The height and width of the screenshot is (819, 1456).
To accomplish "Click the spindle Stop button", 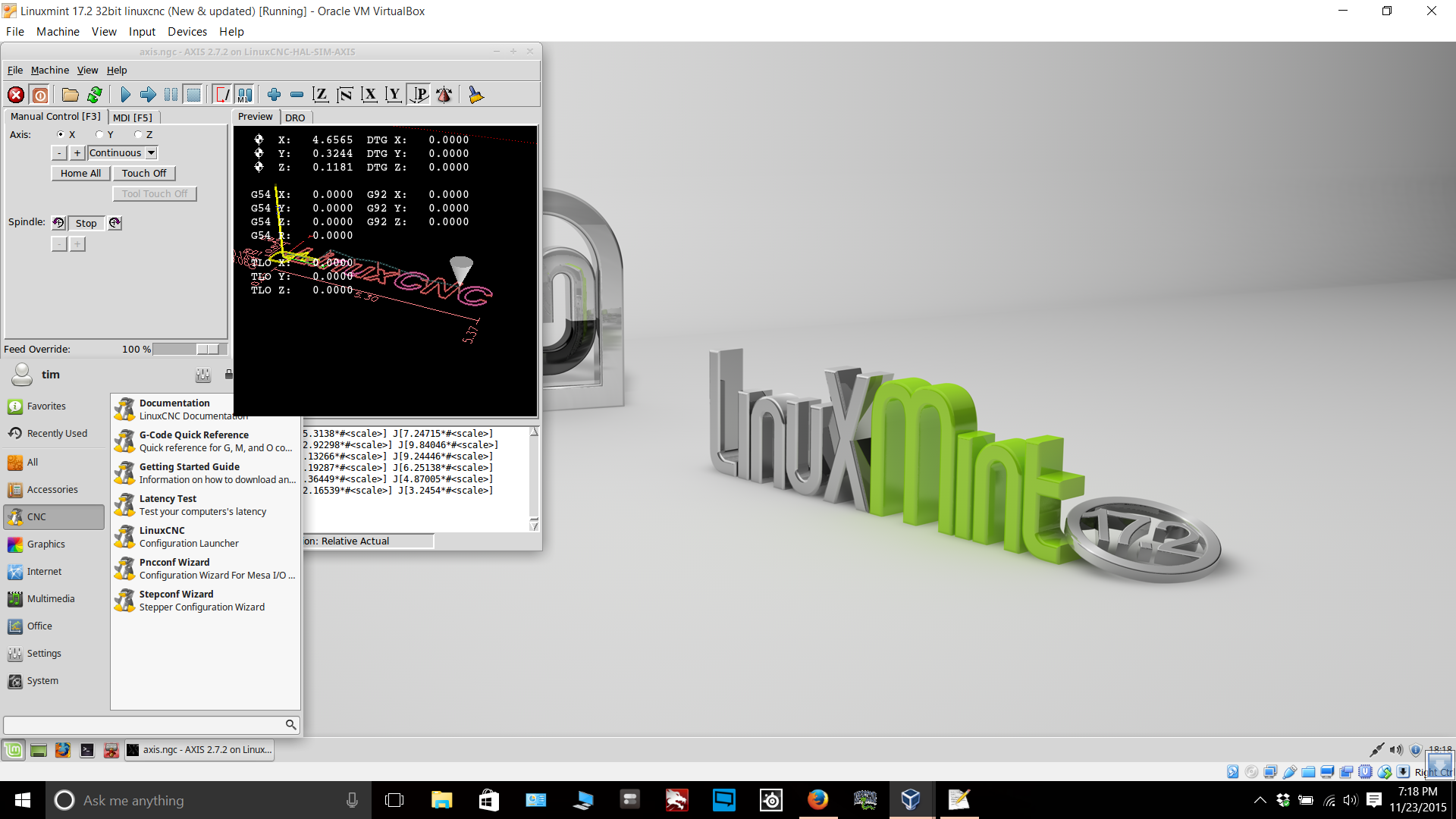I will click(86, 224).
